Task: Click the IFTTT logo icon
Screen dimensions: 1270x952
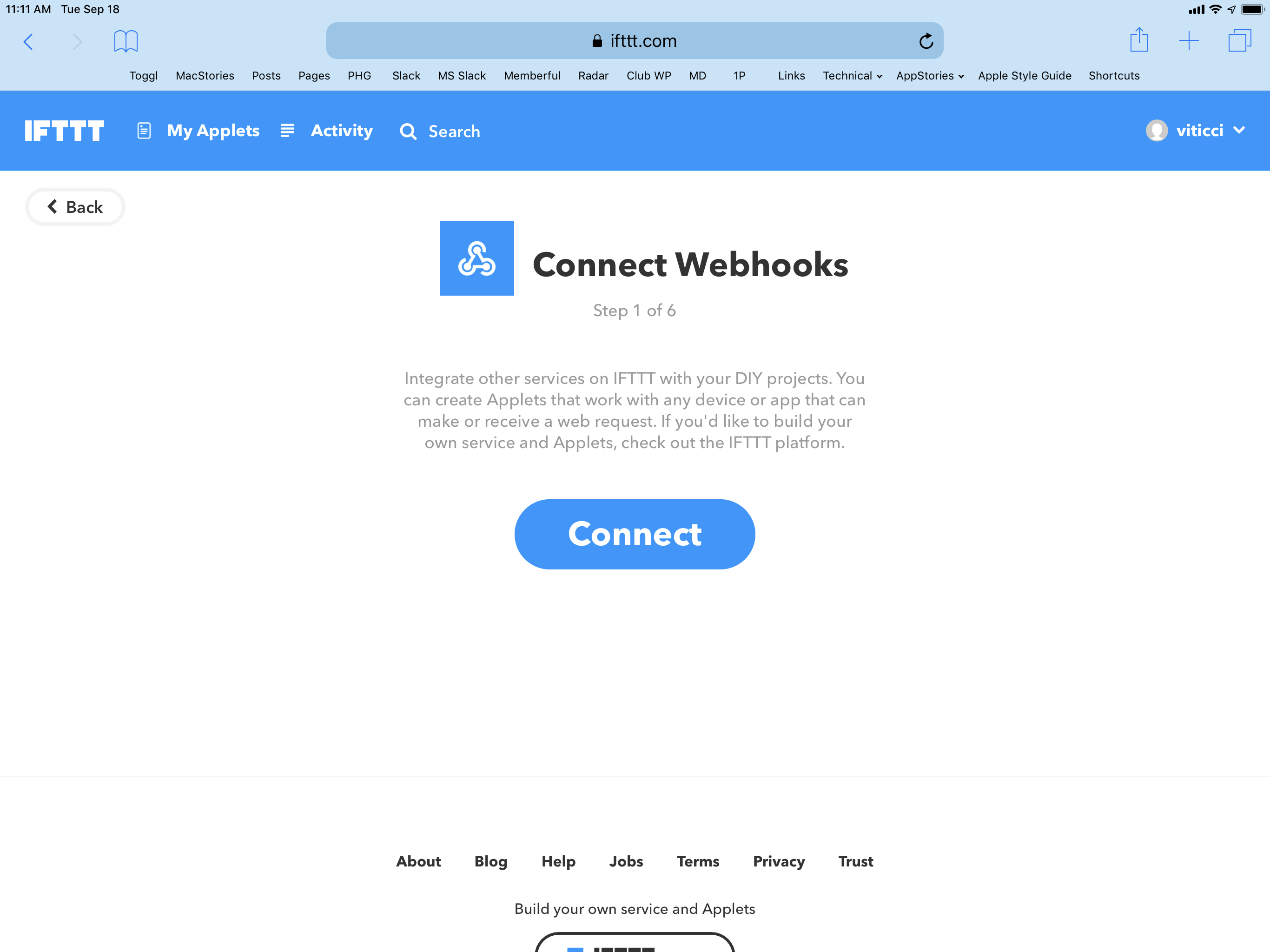Action: (x=65, y=131)
